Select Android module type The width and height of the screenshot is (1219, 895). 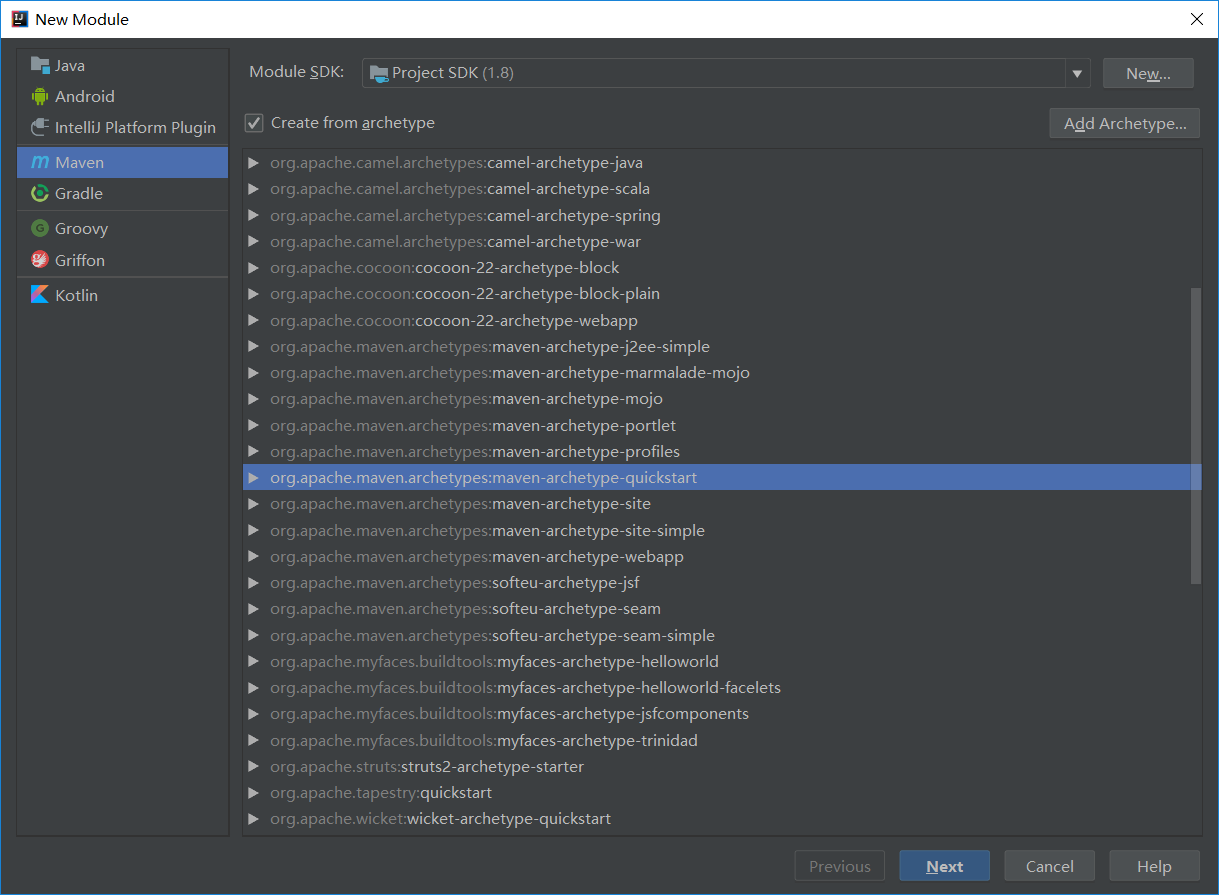[x=123, y=96]
